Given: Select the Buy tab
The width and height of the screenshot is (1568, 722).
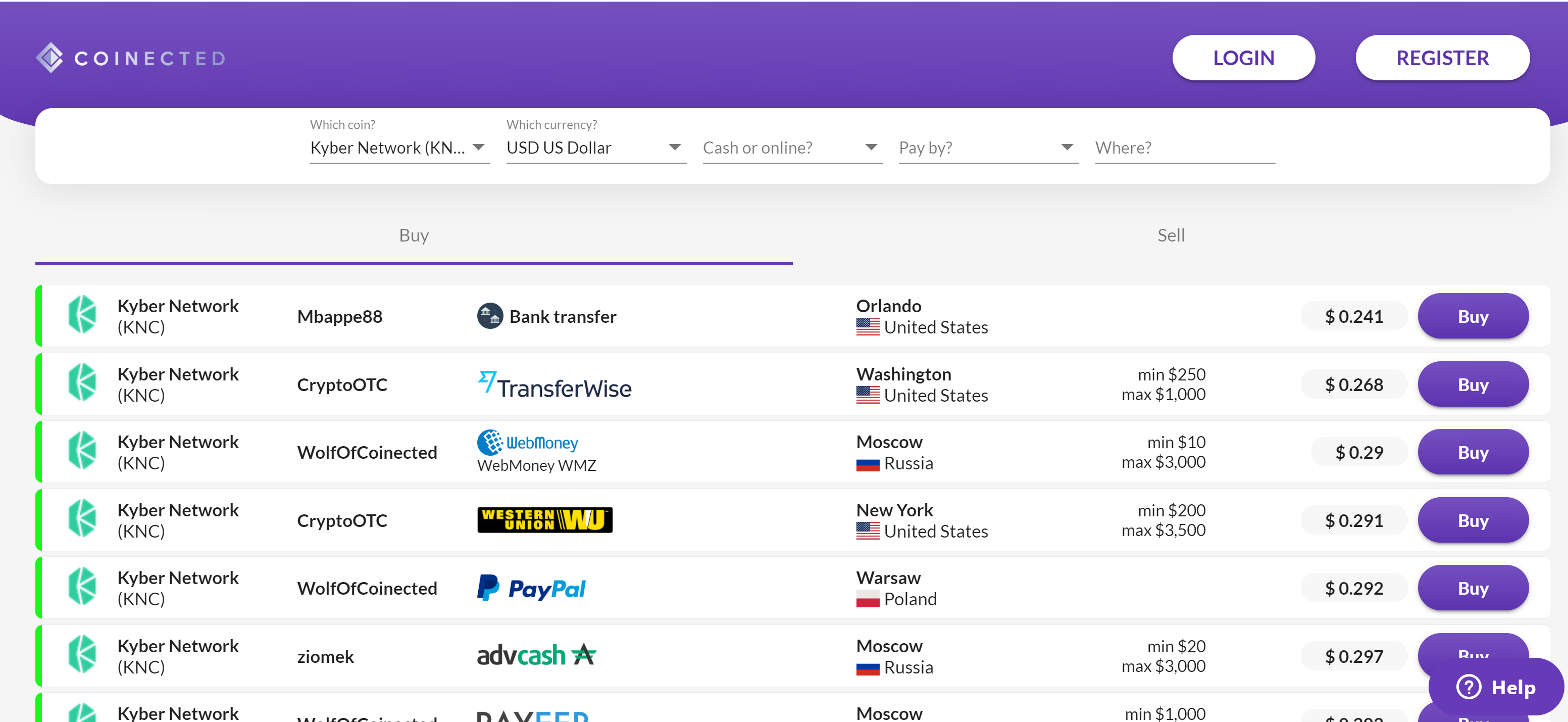Looking at the screenshot, I should pos(413,235).
